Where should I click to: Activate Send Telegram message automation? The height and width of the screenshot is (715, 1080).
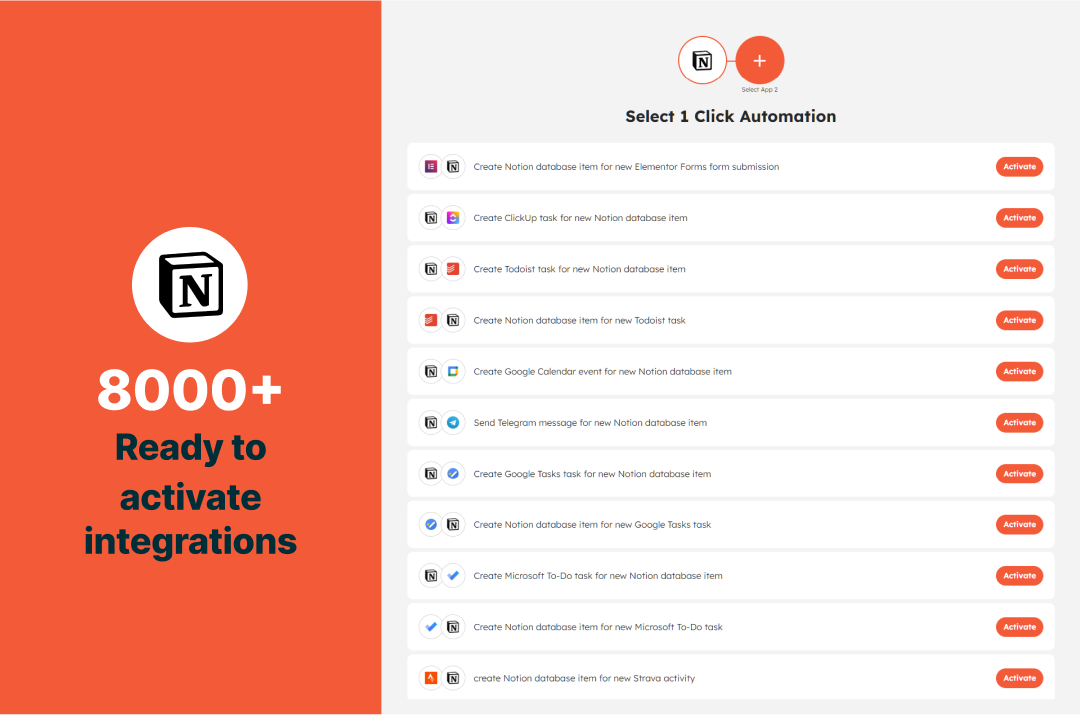(1019, 422)
